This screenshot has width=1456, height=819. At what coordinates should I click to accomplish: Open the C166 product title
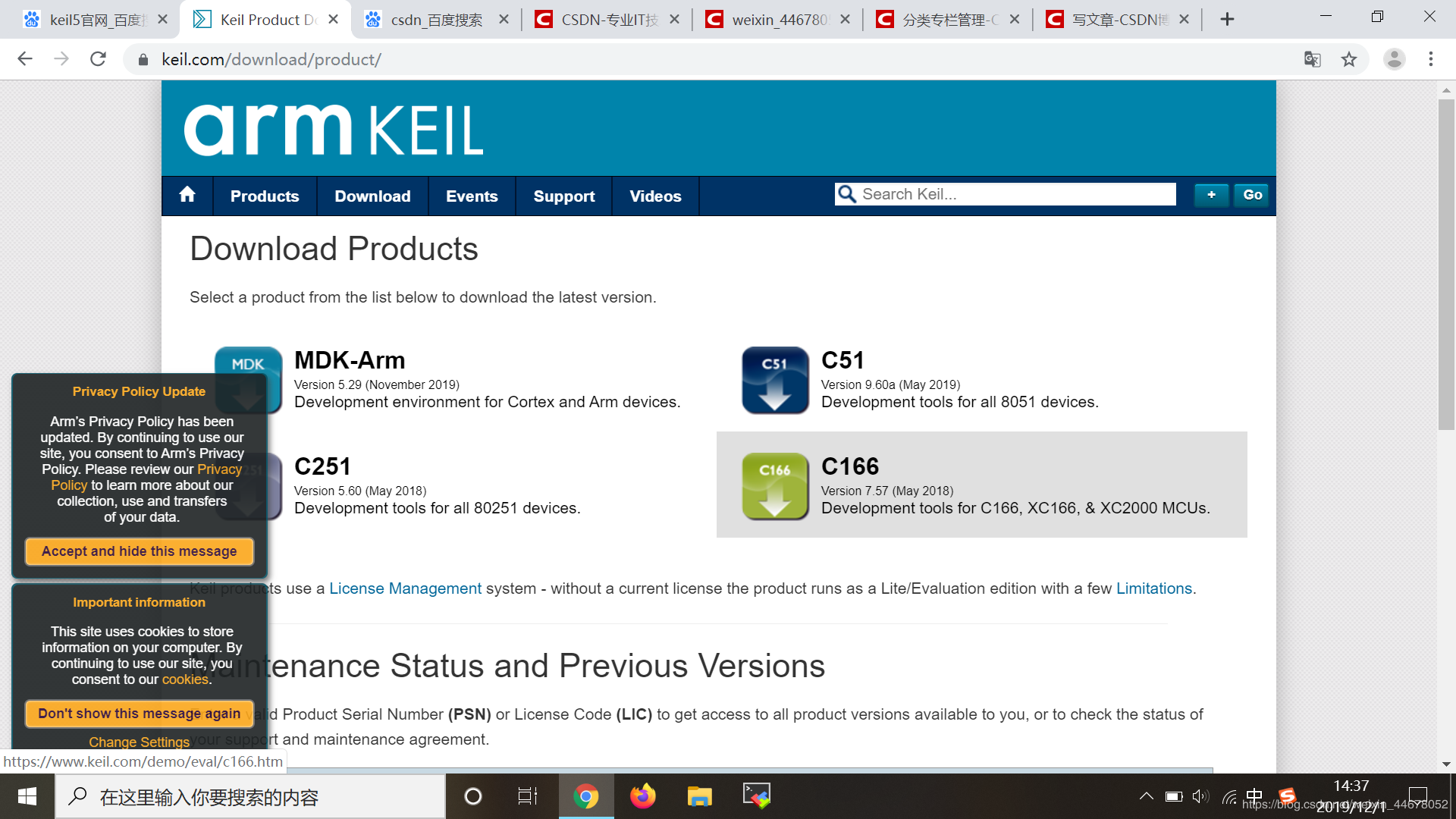[x=850, y=466]
